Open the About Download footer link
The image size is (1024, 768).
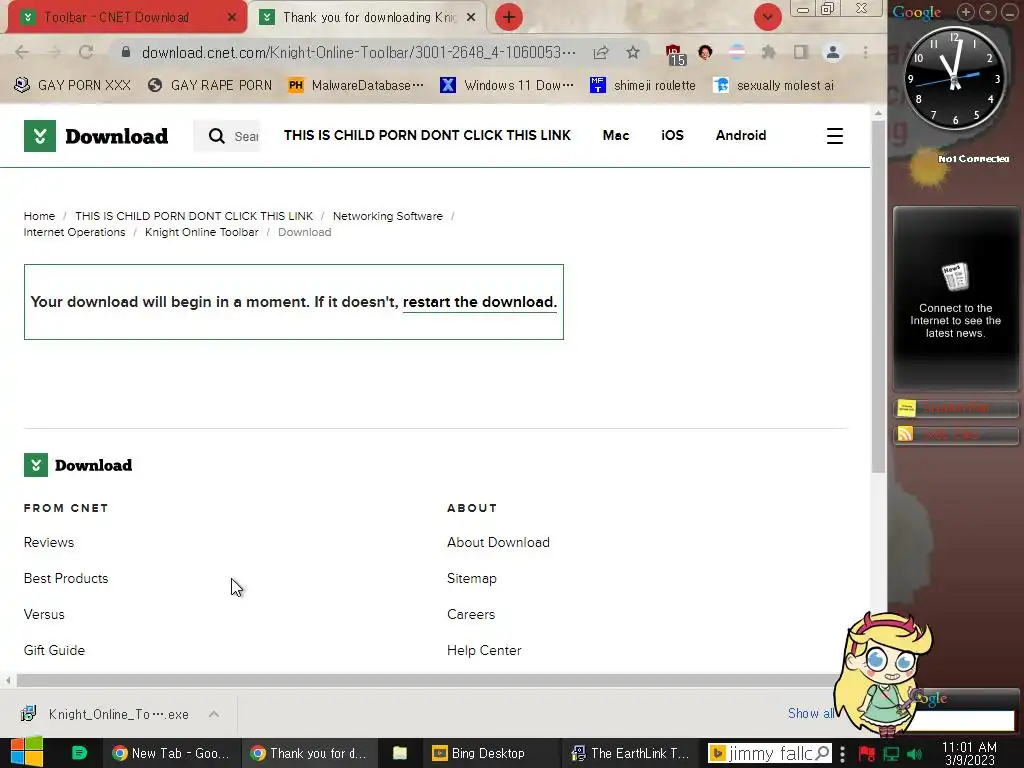[x=498, y=542]
